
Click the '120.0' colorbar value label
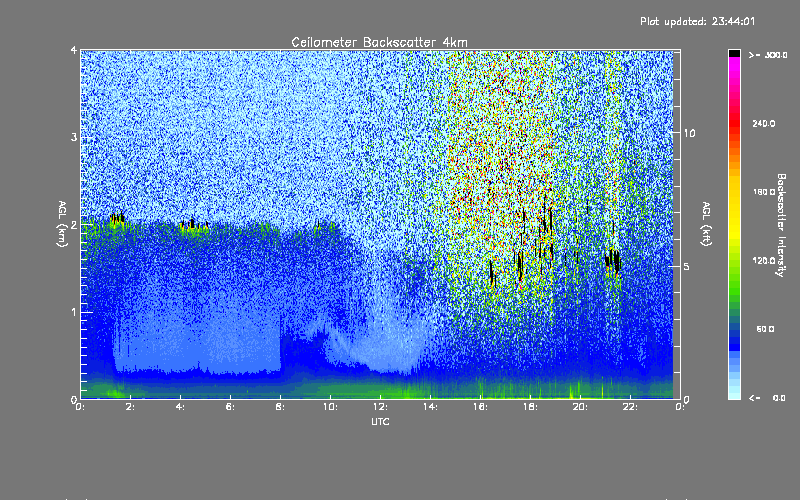tap(764, 260)
